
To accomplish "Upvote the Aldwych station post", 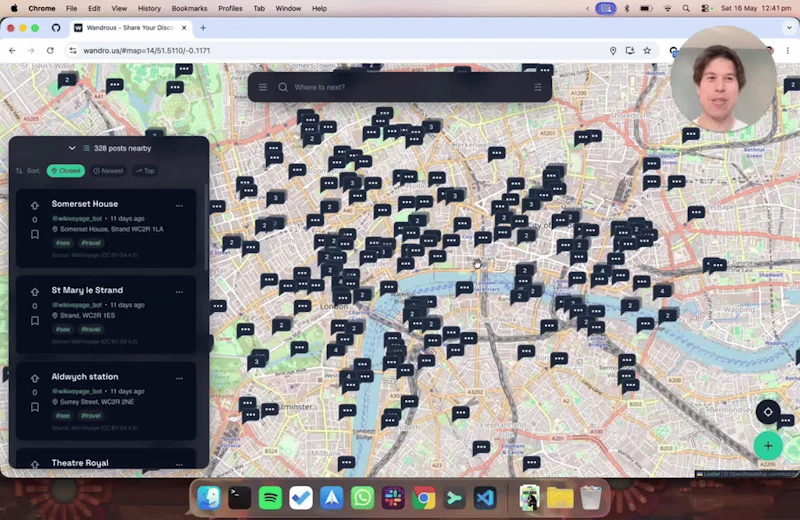I will (x=35, y=378).
